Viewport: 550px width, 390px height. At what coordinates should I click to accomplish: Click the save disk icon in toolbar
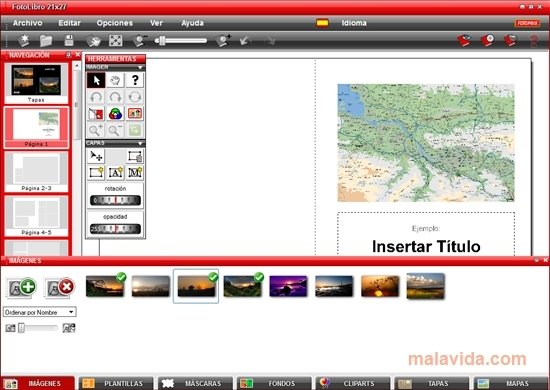coord(69,40)
